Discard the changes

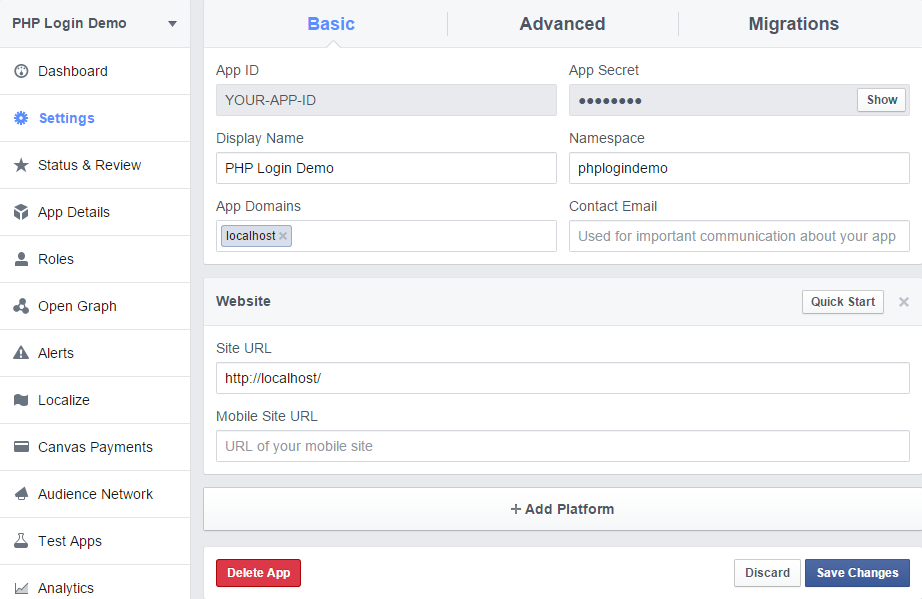[767, 573]
